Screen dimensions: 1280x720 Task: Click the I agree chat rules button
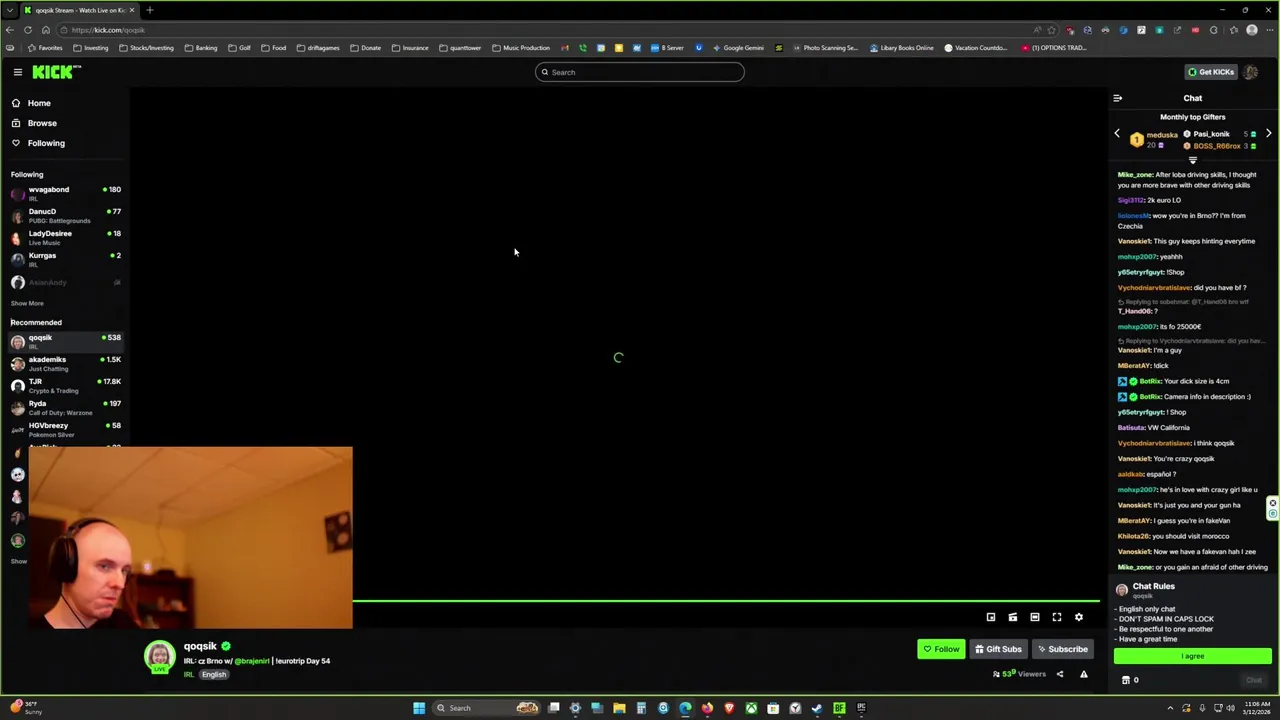pos(1193,656)
